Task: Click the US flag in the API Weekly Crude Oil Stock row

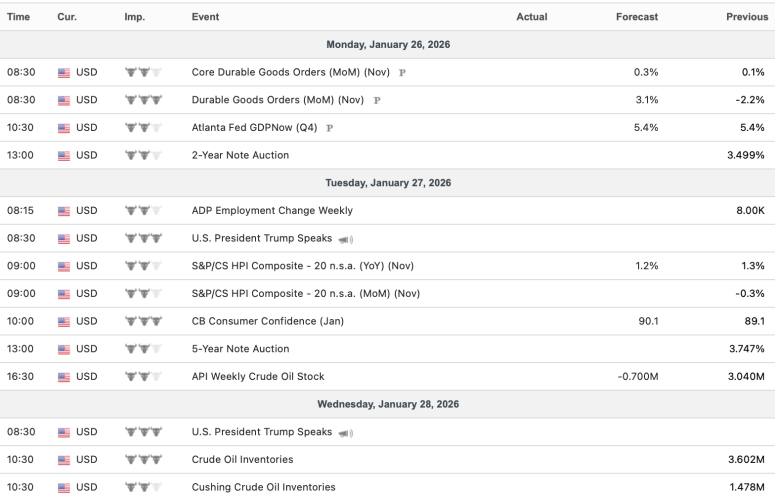Action: pos(64,377)
